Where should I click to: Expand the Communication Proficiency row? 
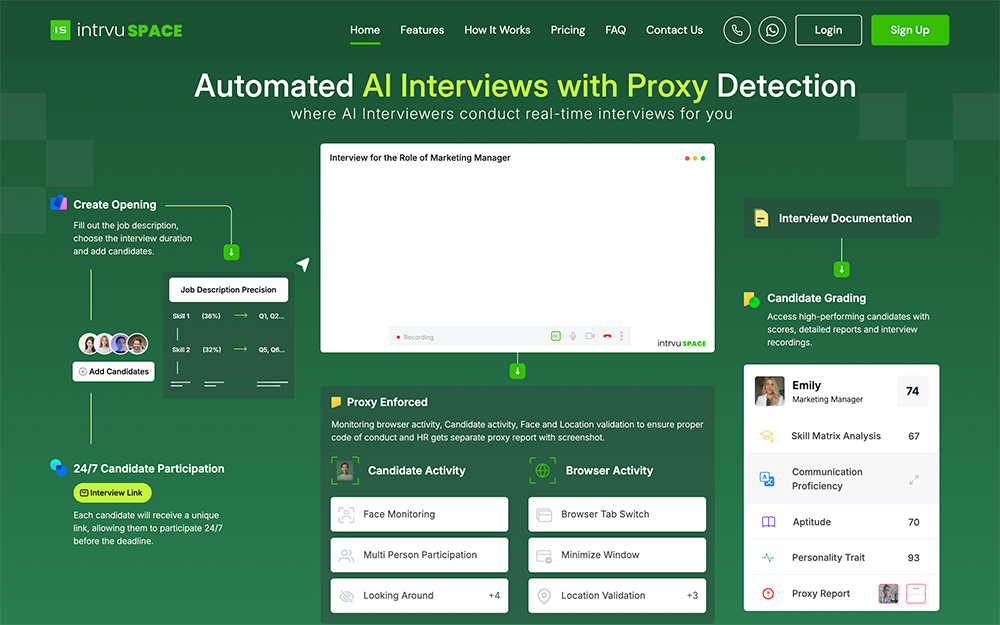(x=841, y=479)
